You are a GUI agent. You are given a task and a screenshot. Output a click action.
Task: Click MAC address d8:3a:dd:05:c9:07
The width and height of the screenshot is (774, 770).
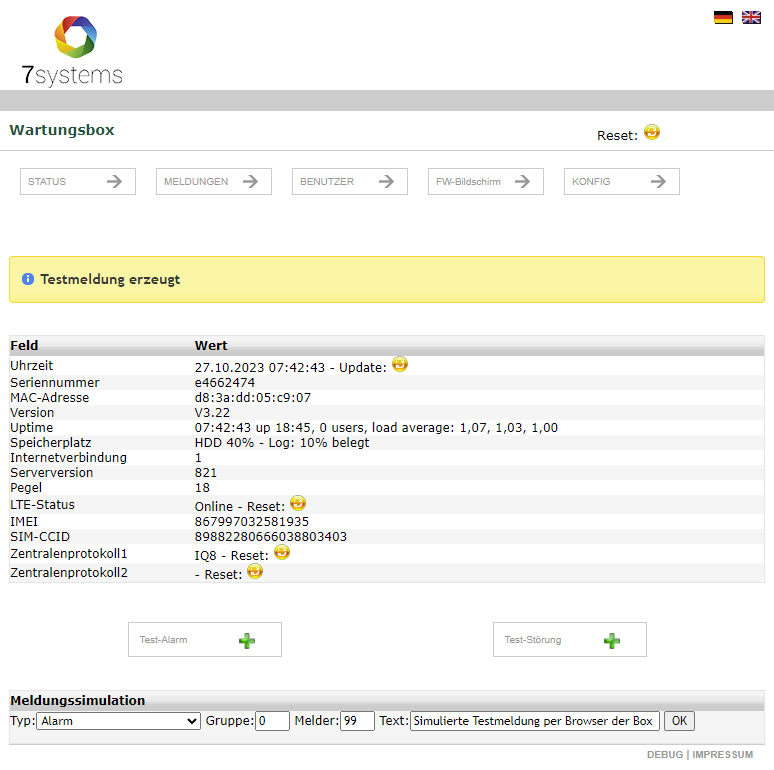pos(253,398)
